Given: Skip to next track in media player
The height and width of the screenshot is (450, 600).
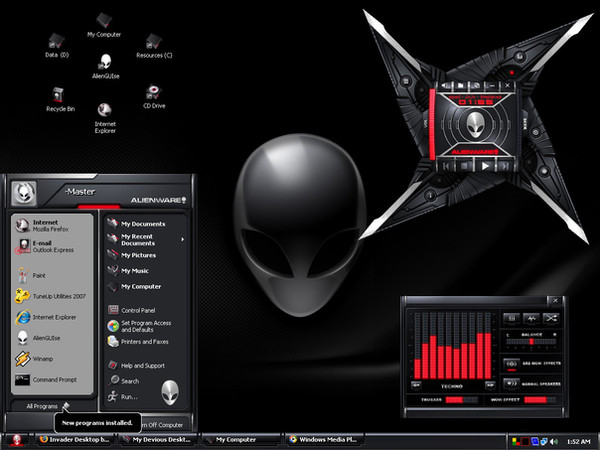Looking at the screenshot, I should tap(504, 166).
